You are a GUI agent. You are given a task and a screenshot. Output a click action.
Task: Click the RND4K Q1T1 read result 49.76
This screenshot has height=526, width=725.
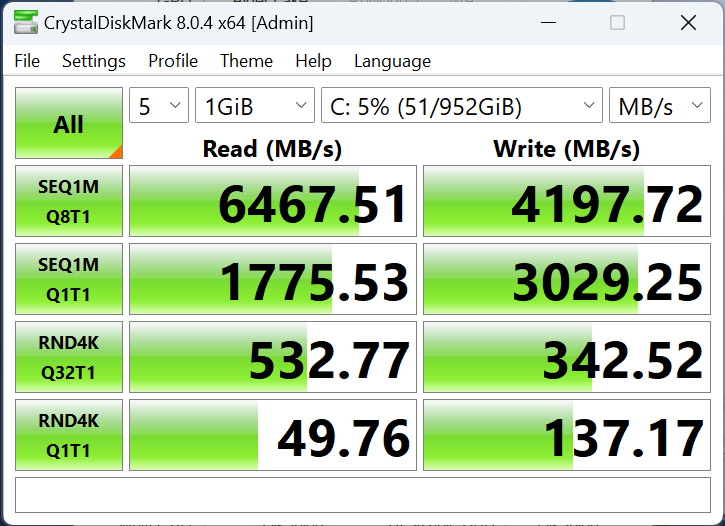coord(273,435)
